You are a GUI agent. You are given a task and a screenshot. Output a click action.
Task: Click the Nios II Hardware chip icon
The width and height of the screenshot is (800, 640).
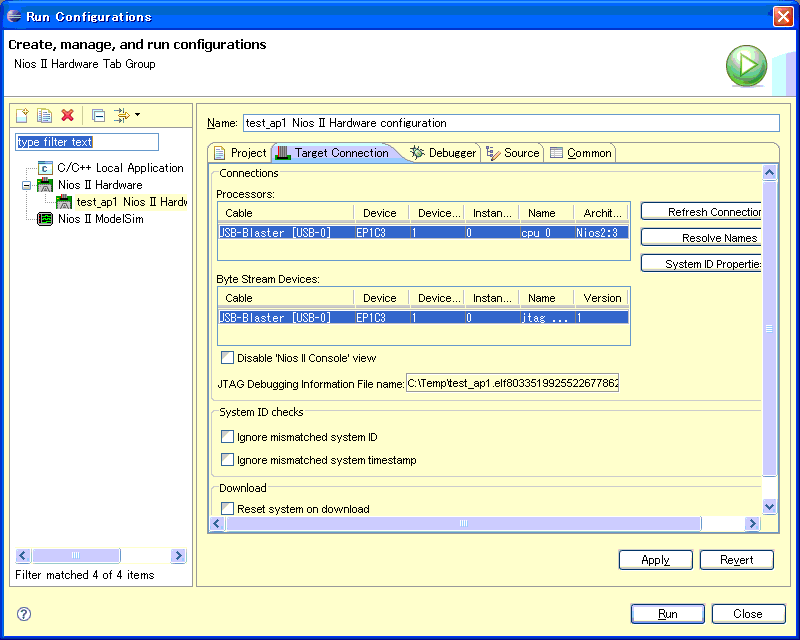click(45, 185)
